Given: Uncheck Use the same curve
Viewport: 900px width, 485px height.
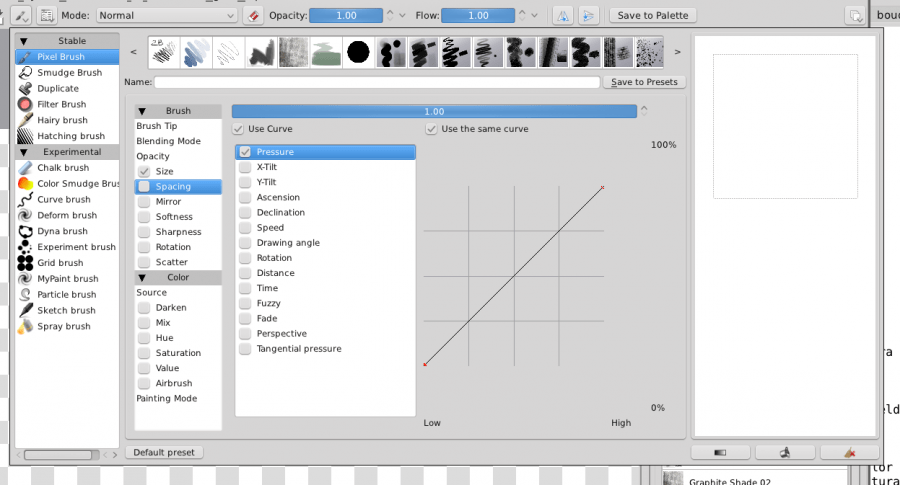Looking at the screenshot, I should pyautogui.click(x=431, y=129).
